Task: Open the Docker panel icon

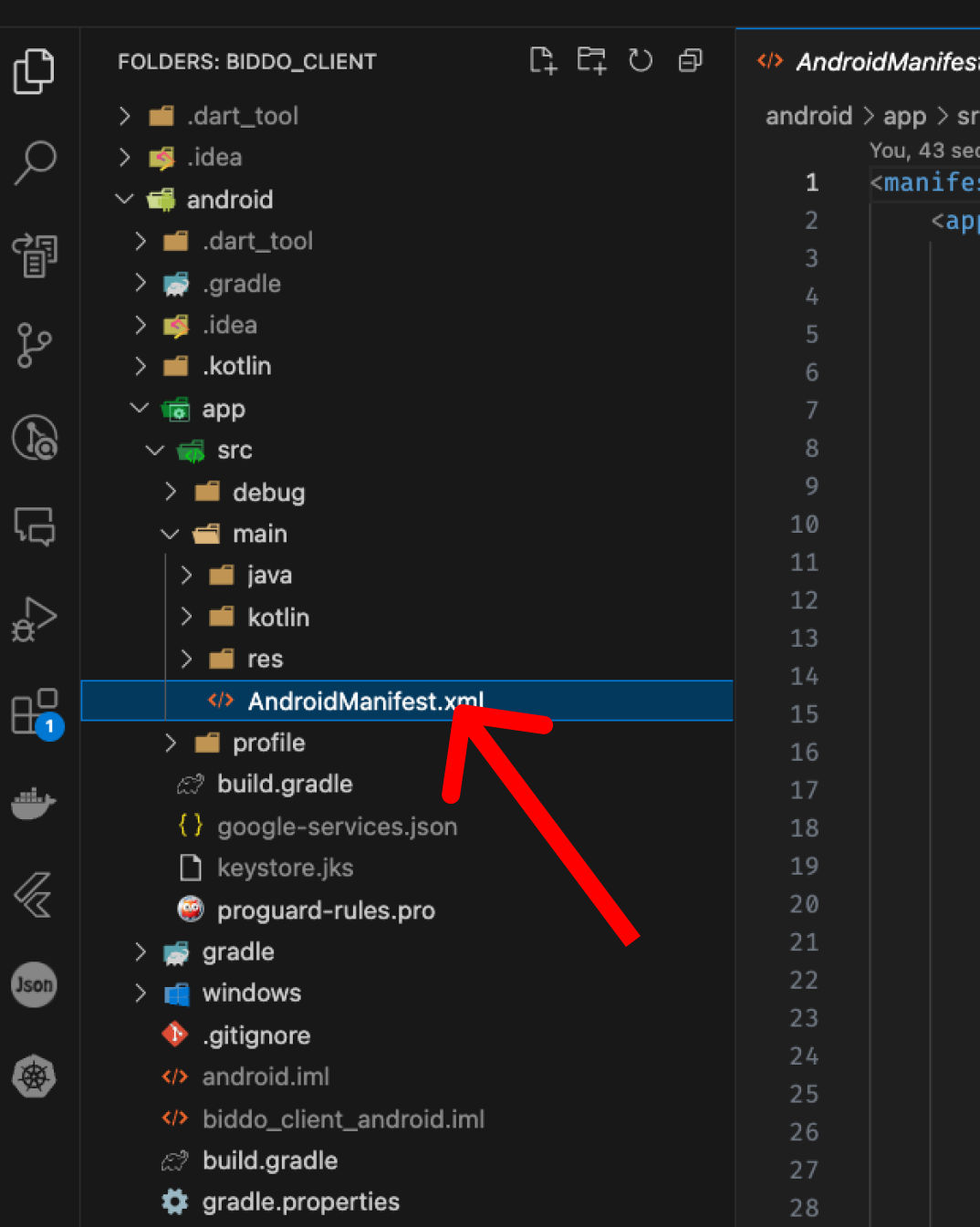Action: point(34,803)
